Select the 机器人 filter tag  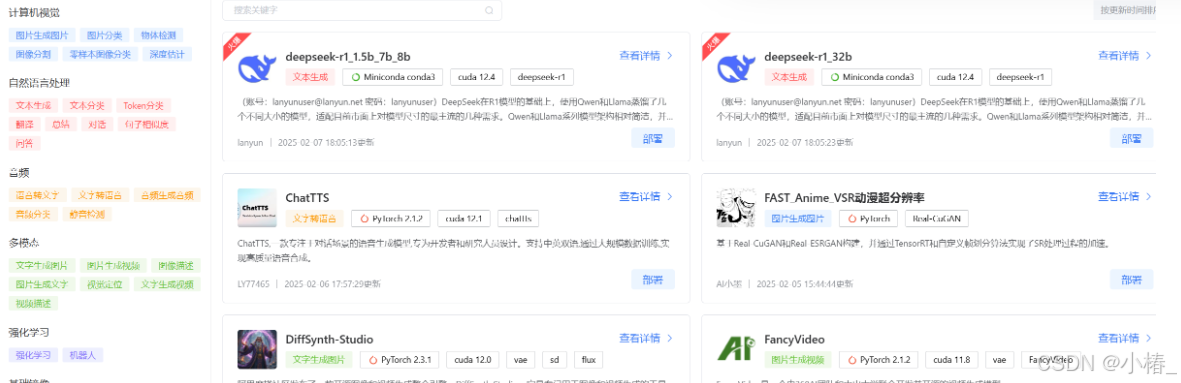(82, 355)
